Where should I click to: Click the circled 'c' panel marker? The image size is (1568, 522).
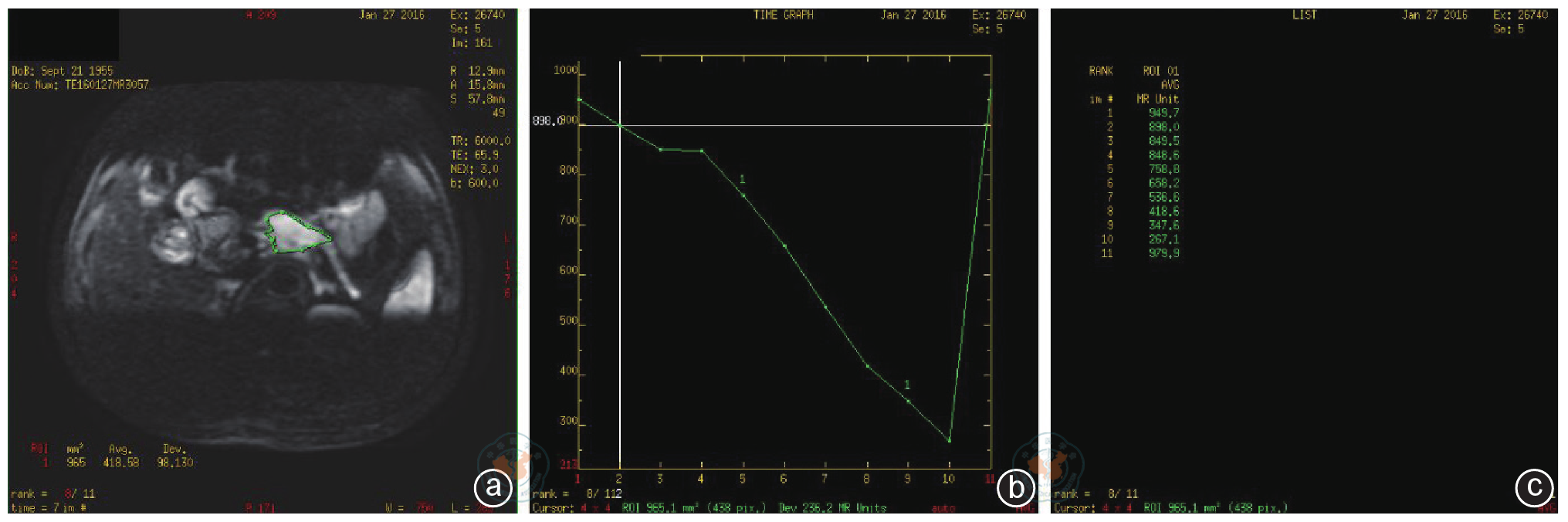point(1533,486)
